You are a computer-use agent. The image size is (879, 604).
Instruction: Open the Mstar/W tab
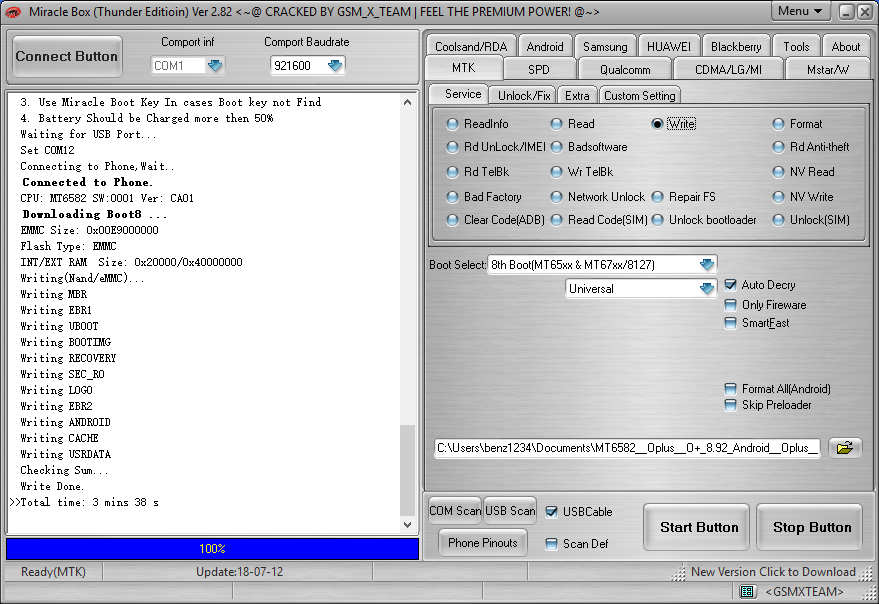pyautogui.click(x=828, y=70)
